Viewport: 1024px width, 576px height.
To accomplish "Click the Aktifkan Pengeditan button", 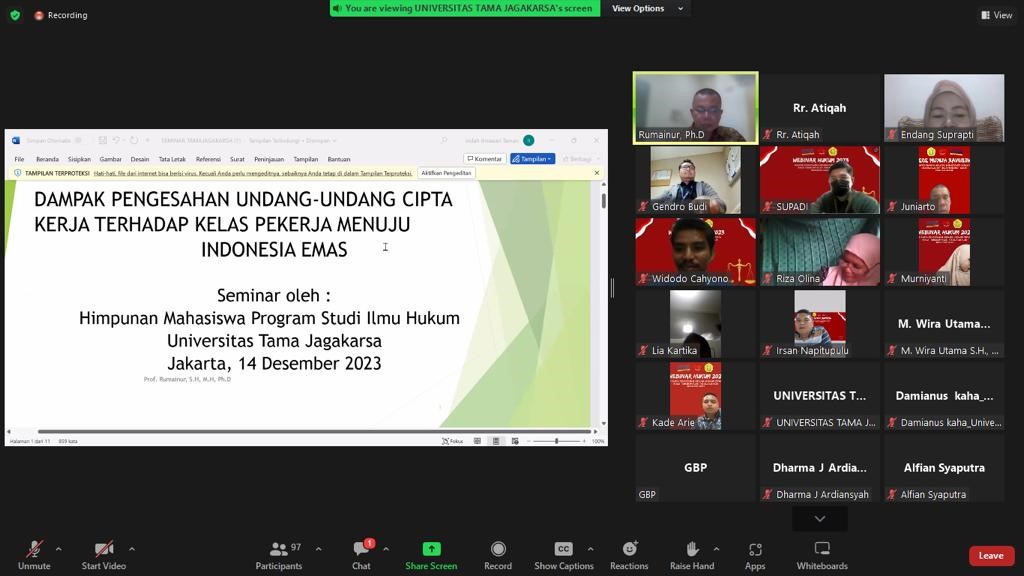I will [446, 173].
